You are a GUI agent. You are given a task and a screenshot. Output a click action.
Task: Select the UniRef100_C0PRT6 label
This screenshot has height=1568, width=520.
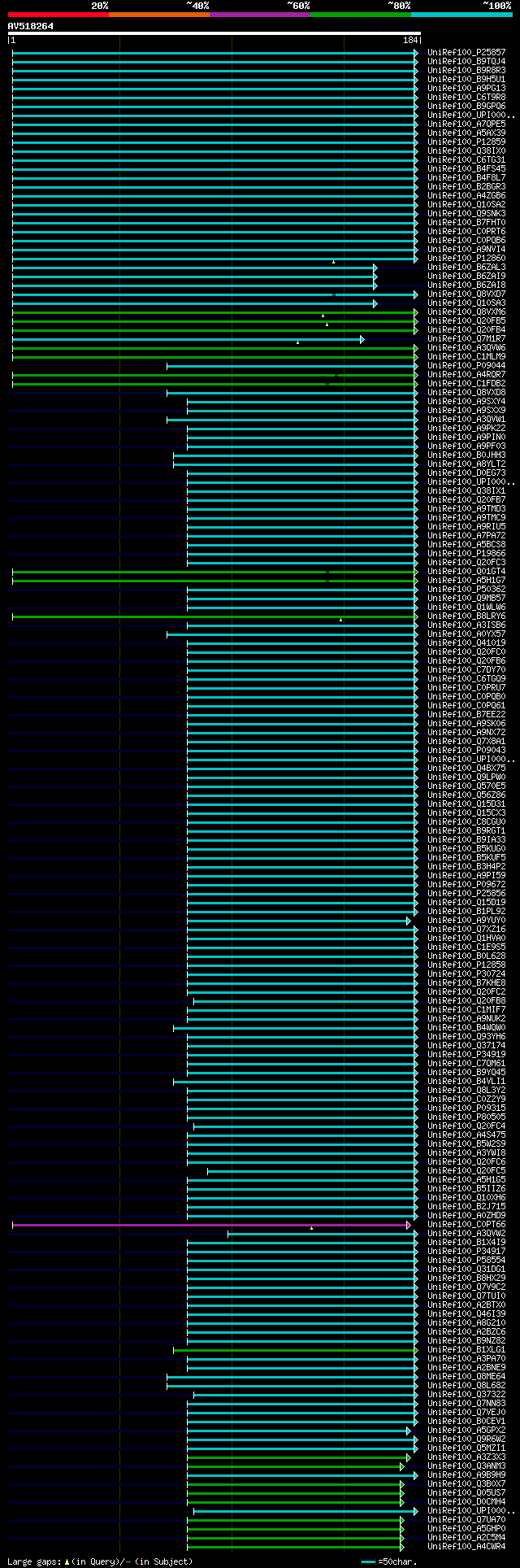pyautogui.click(x=466, y=232)
